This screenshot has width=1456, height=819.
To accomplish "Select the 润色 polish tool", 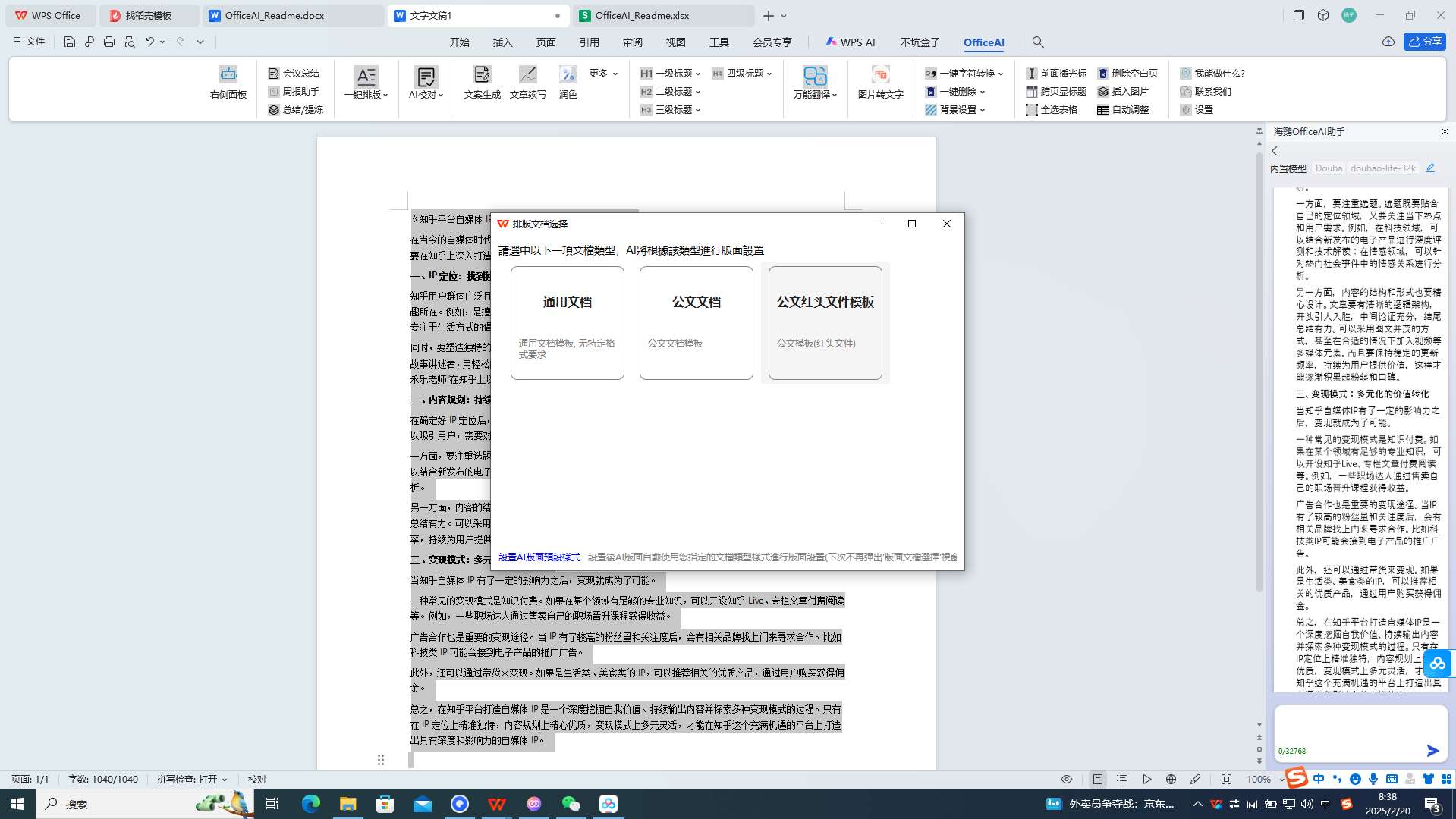I will point(568,82).
